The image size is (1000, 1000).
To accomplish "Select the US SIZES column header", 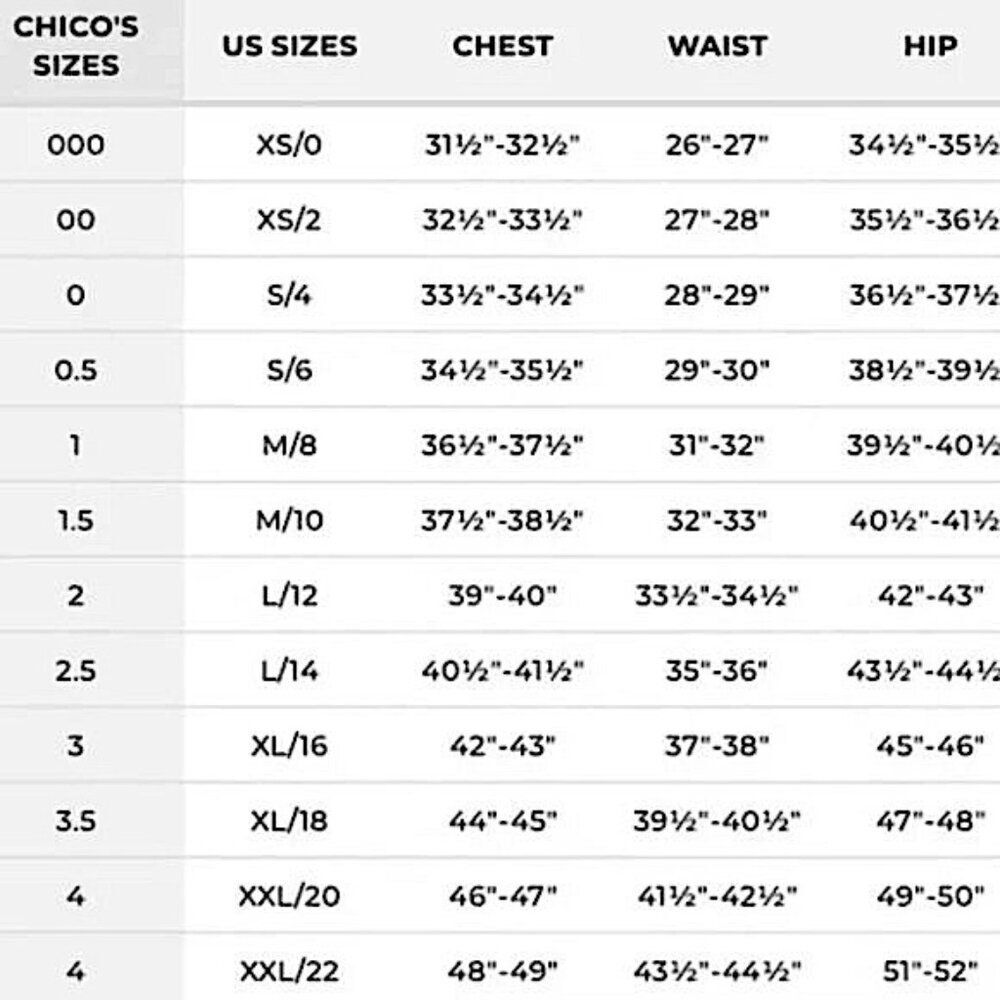I will [290, 46].
